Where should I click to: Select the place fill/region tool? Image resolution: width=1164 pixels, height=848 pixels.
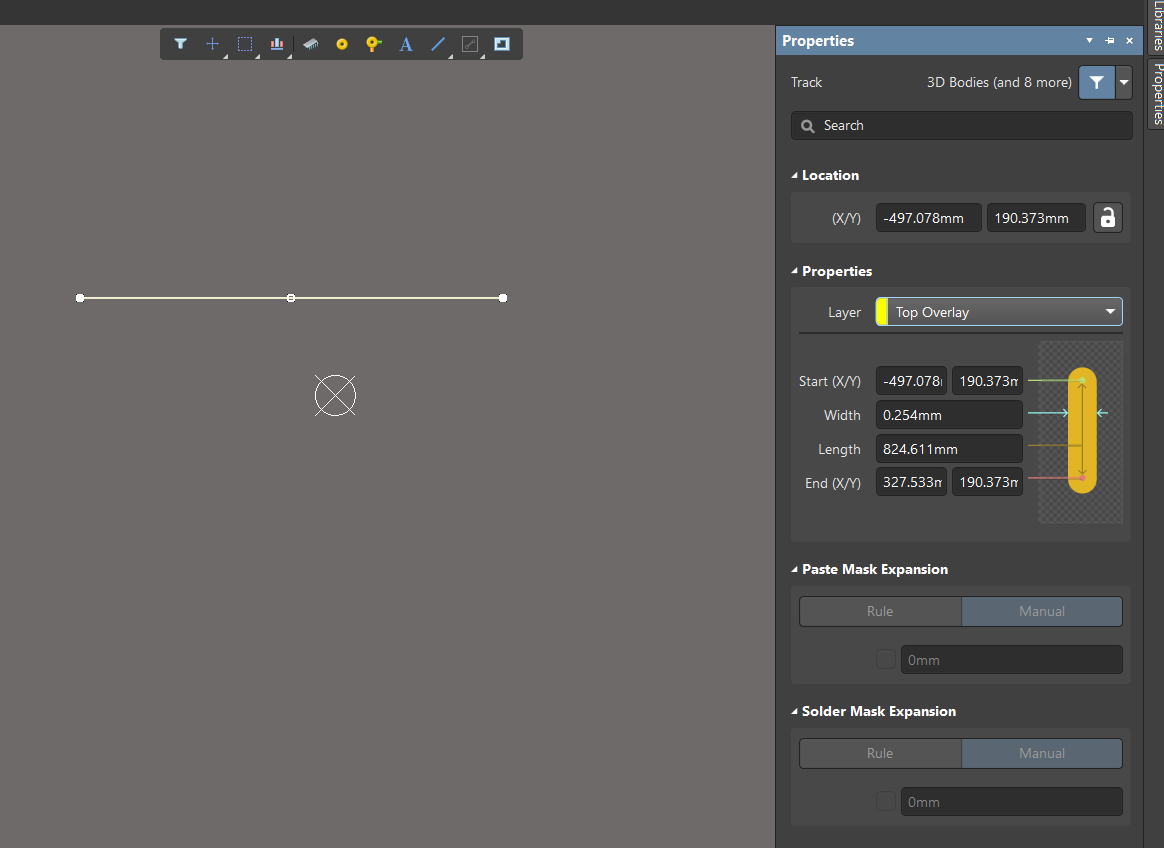tap(503, 44)
